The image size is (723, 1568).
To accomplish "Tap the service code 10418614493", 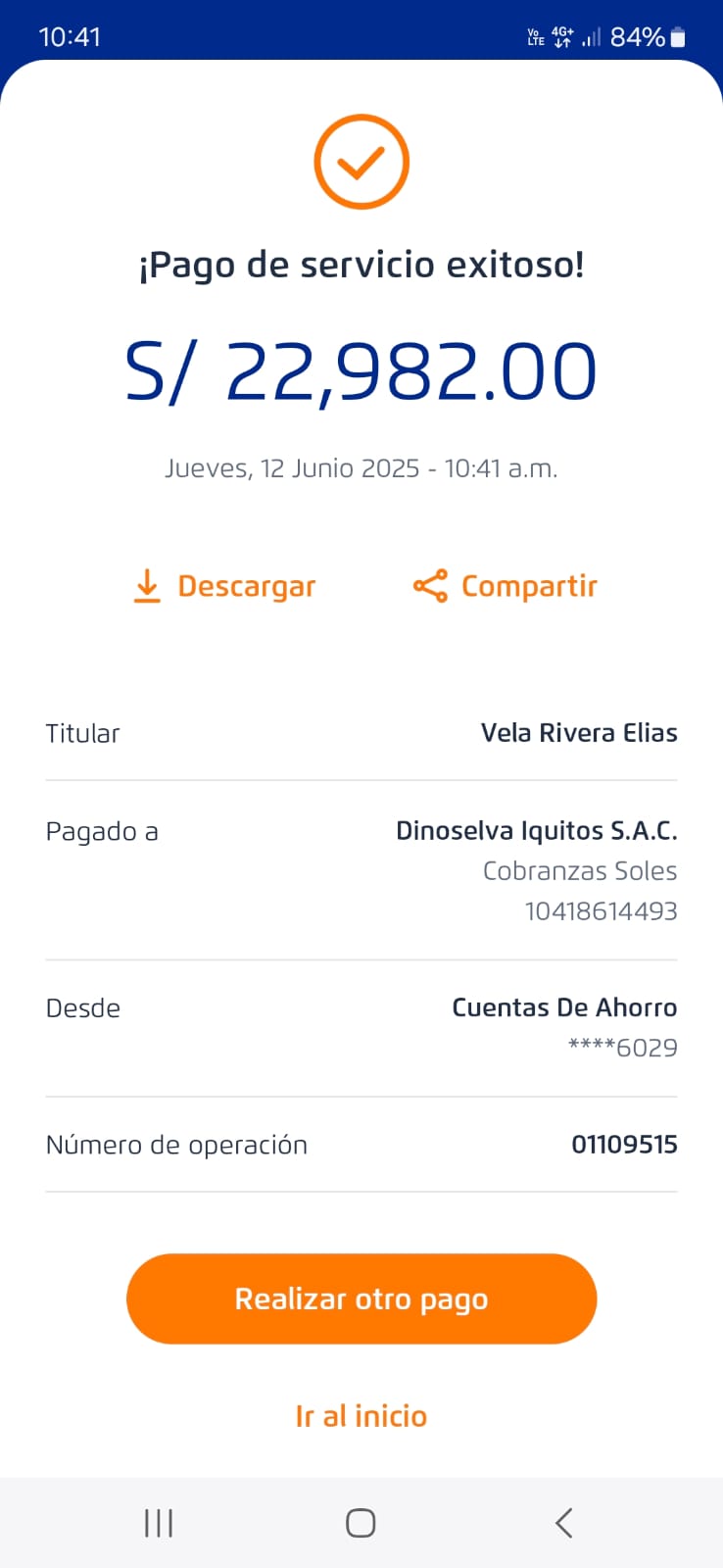I will 601,911.
